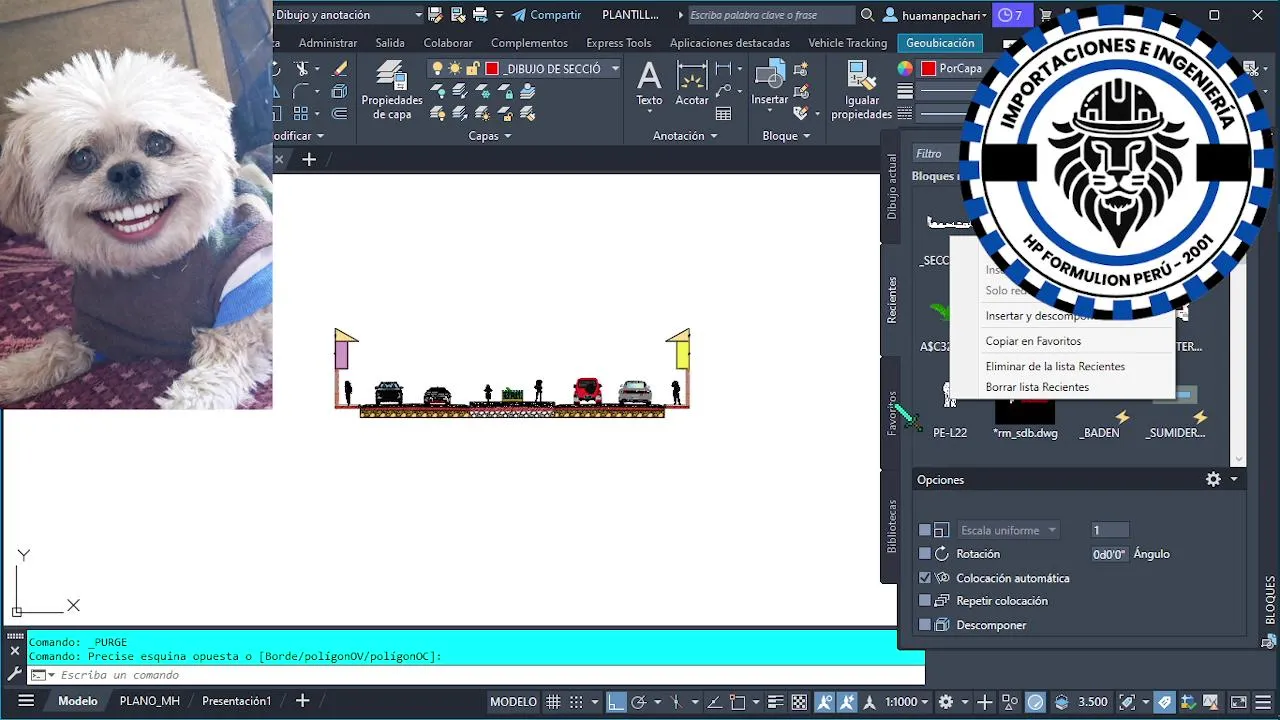Choose Copiar en Favoritos from the context menu
This screenshot has height=720, width=1280.
(x=1033, y=341)
